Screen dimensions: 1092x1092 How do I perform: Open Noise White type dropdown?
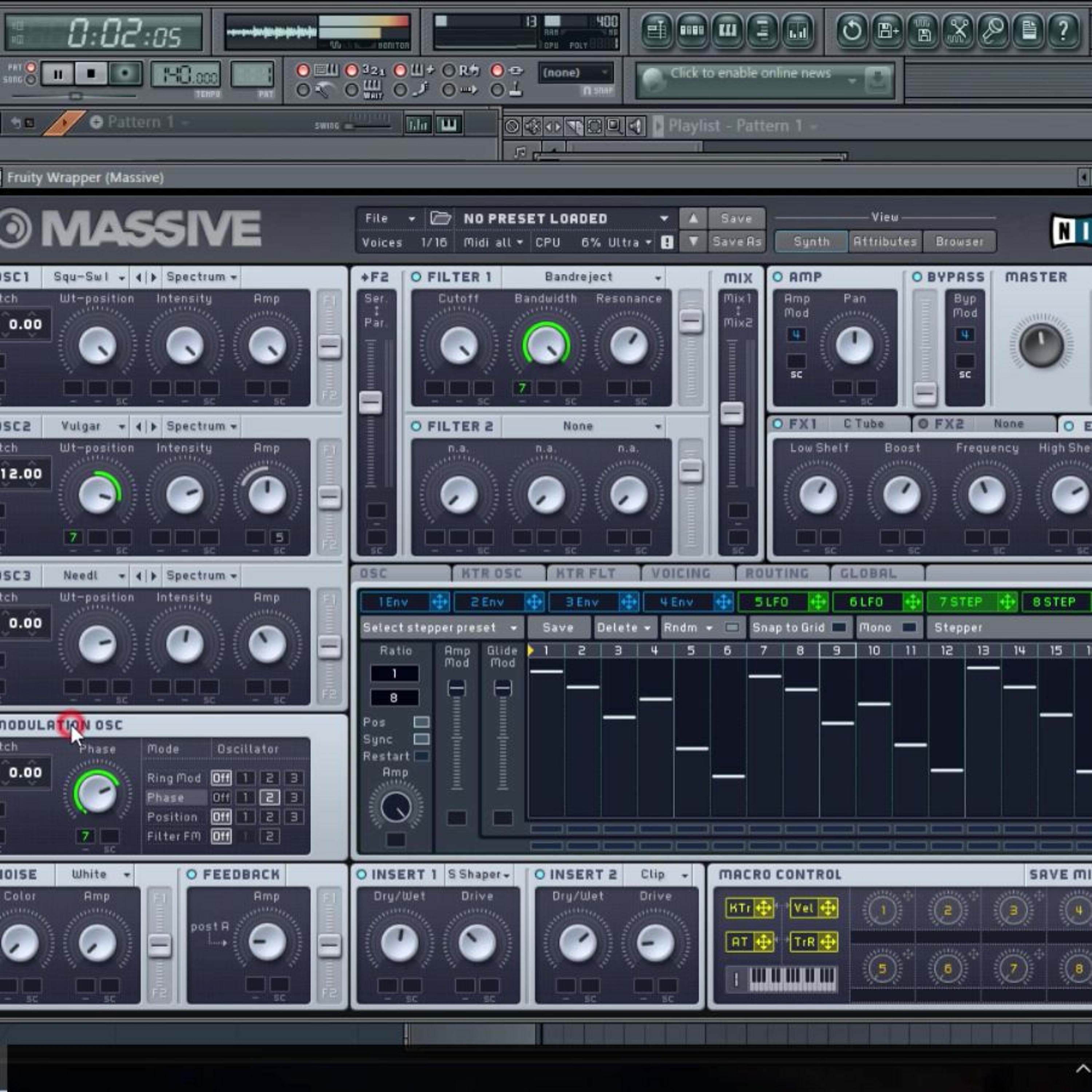[x=95, y=874]
